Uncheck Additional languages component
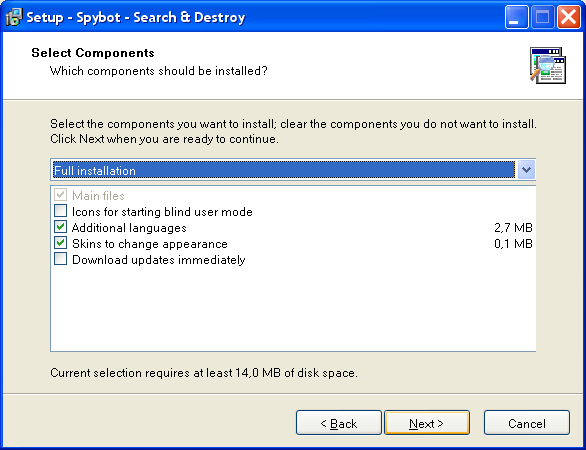 [x=61, y=227]
